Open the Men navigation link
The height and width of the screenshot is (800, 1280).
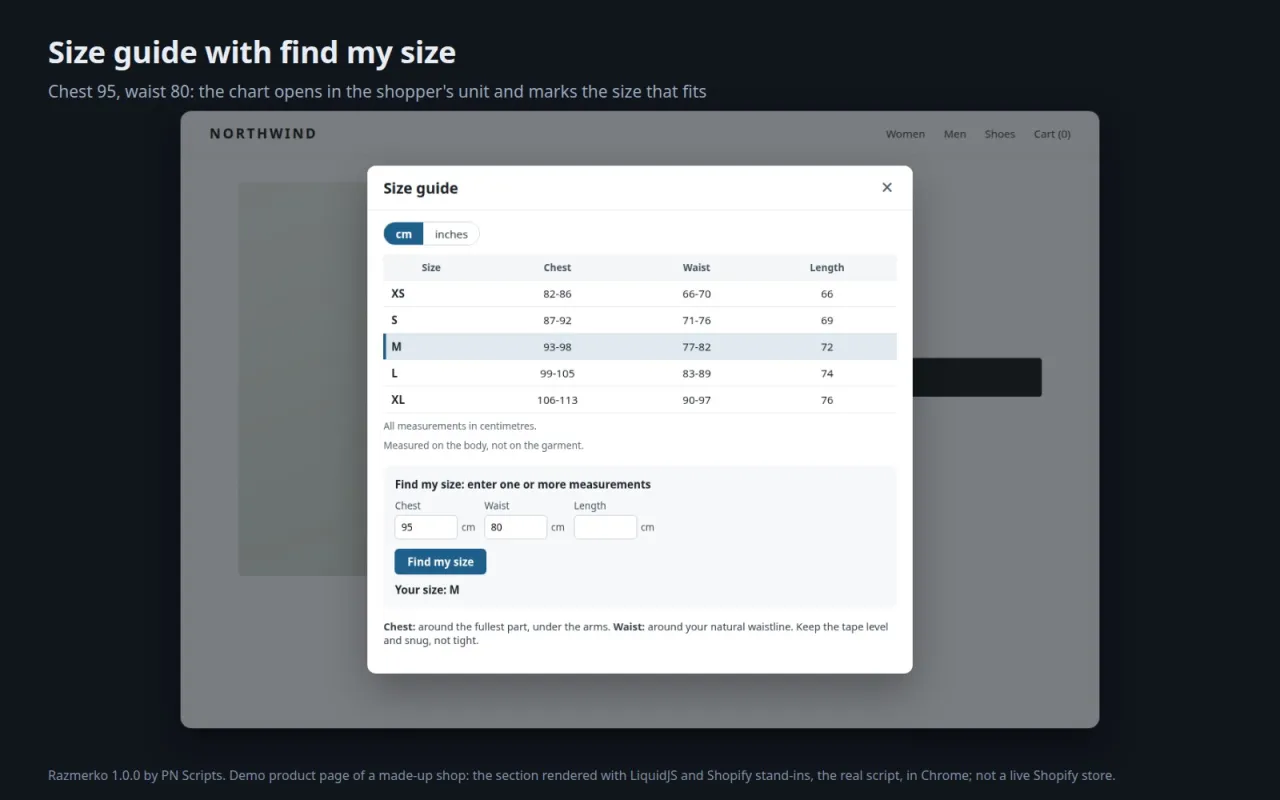(955, 134)
